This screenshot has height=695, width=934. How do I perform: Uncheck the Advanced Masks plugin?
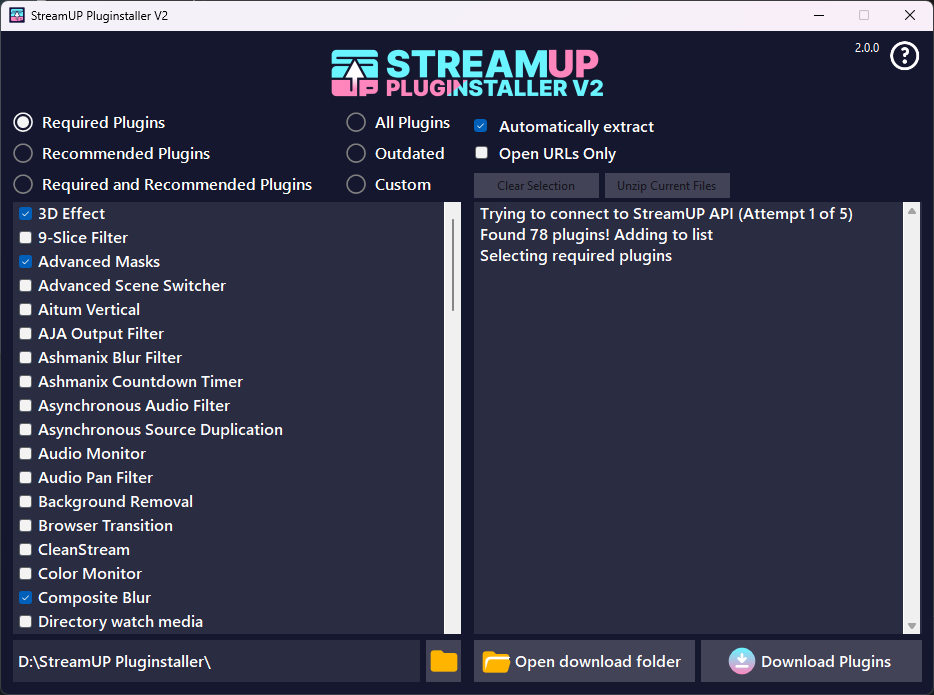point(26,261)
